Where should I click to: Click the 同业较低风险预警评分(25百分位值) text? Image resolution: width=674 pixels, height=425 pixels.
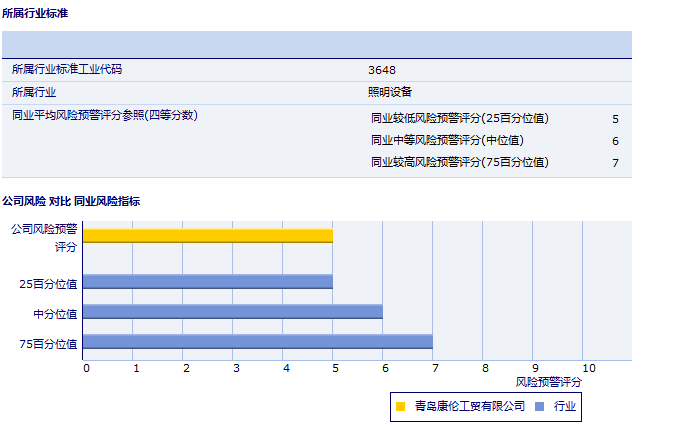[x=459, y=118]
